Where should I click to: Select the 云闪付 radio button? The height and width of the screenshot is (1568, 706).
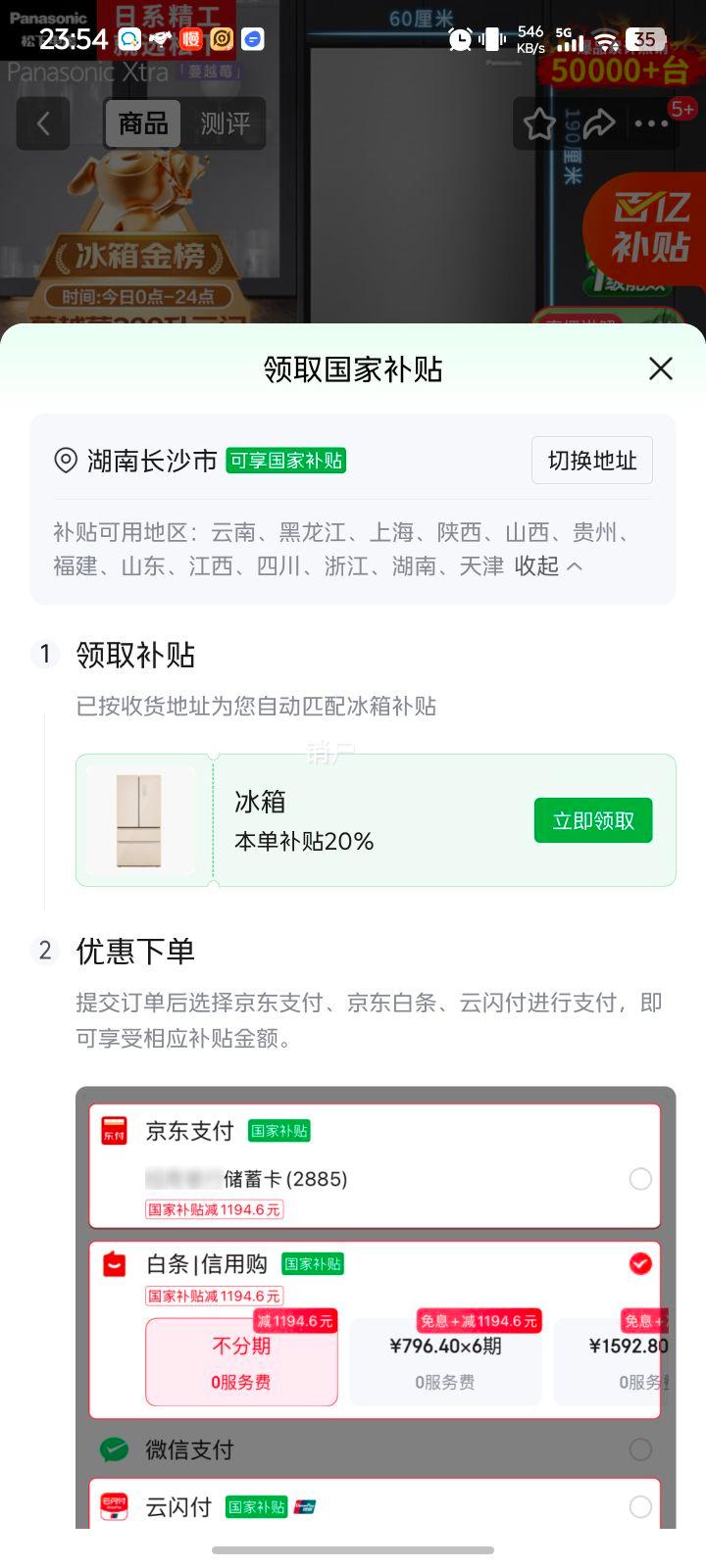(640, 1506)
